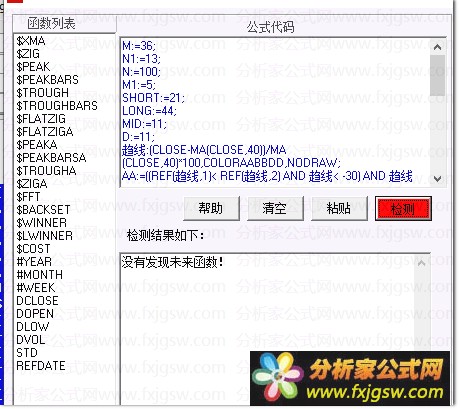Screen dimensions: 460x409
Task: Clear the formula with 清空 button
Action: pos(275,208)
